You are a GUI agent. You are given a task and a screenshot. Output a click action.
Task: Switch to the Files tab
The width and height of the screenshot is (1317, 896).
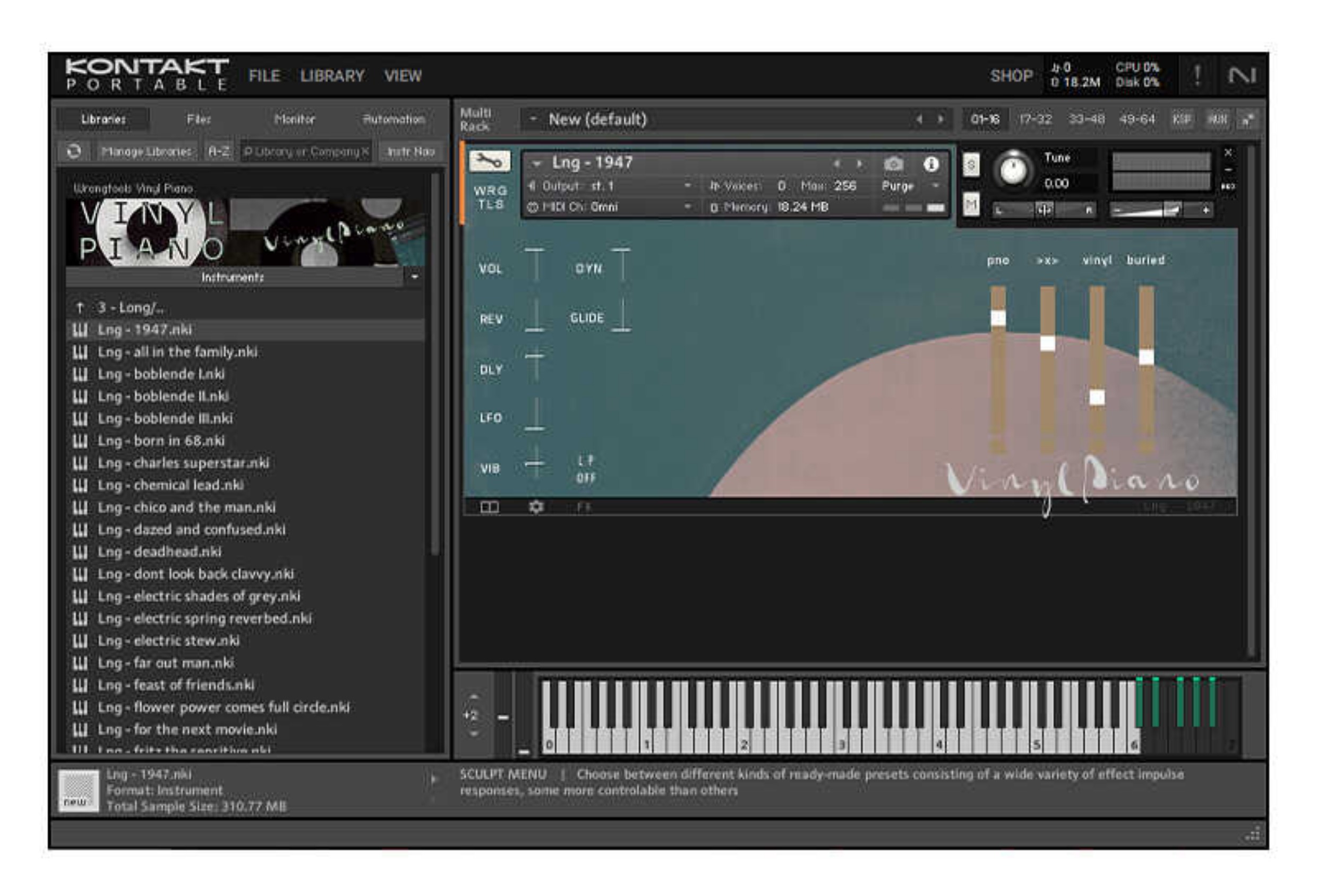tap(199, 119)
